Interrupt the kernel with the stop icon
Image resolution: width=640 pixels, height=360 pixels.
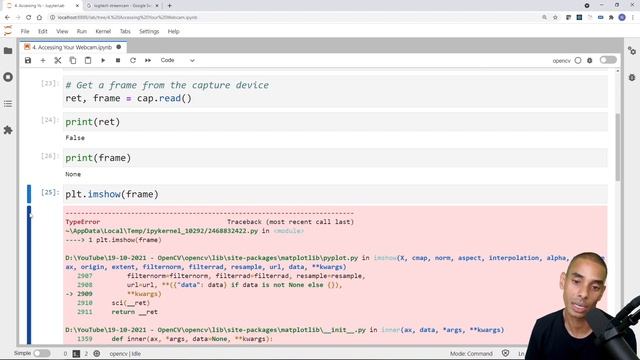[118, 60]
